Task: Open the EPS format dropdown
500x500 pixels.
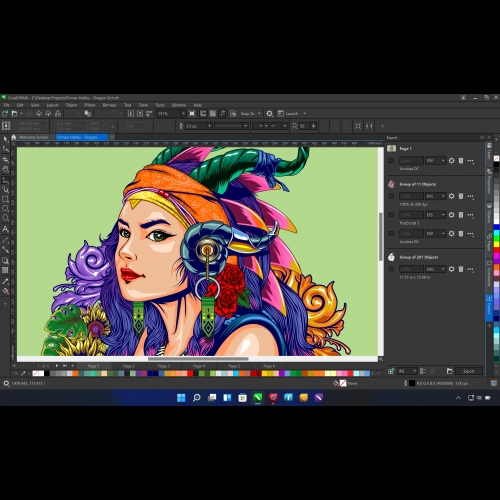Action: tap(435, 215)
